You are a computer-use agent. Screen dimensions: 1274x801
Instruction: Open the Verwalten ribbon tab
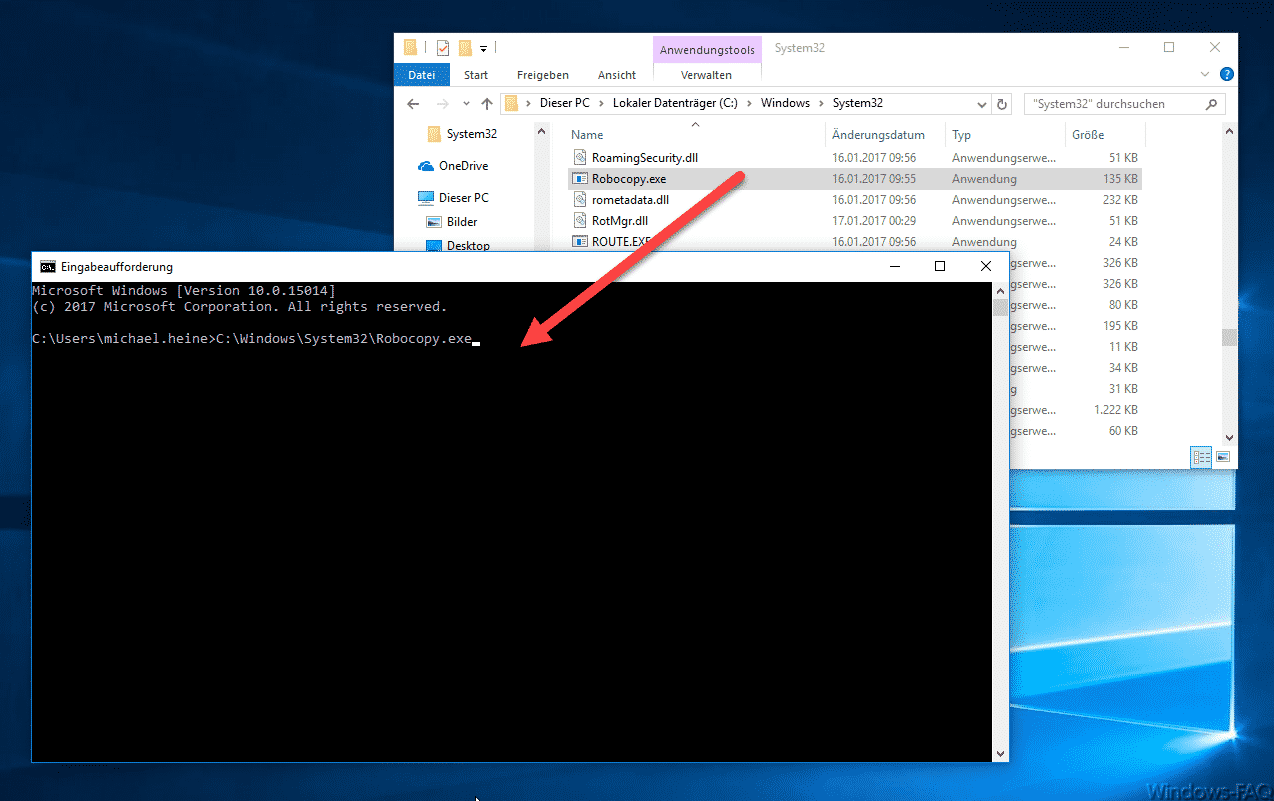click(706, 75)
